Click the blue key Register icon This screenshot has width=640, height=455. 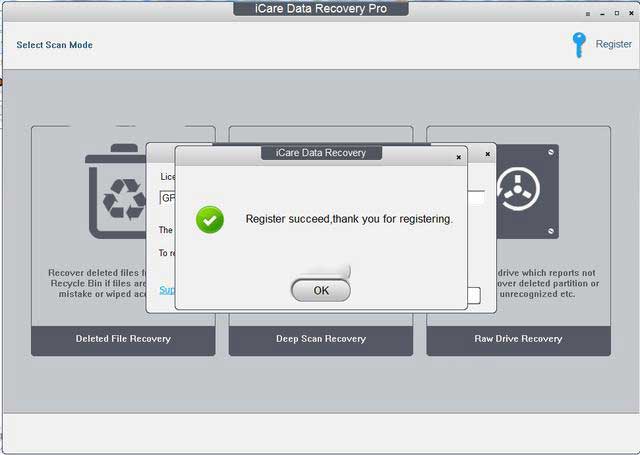[x=579, y=44]
